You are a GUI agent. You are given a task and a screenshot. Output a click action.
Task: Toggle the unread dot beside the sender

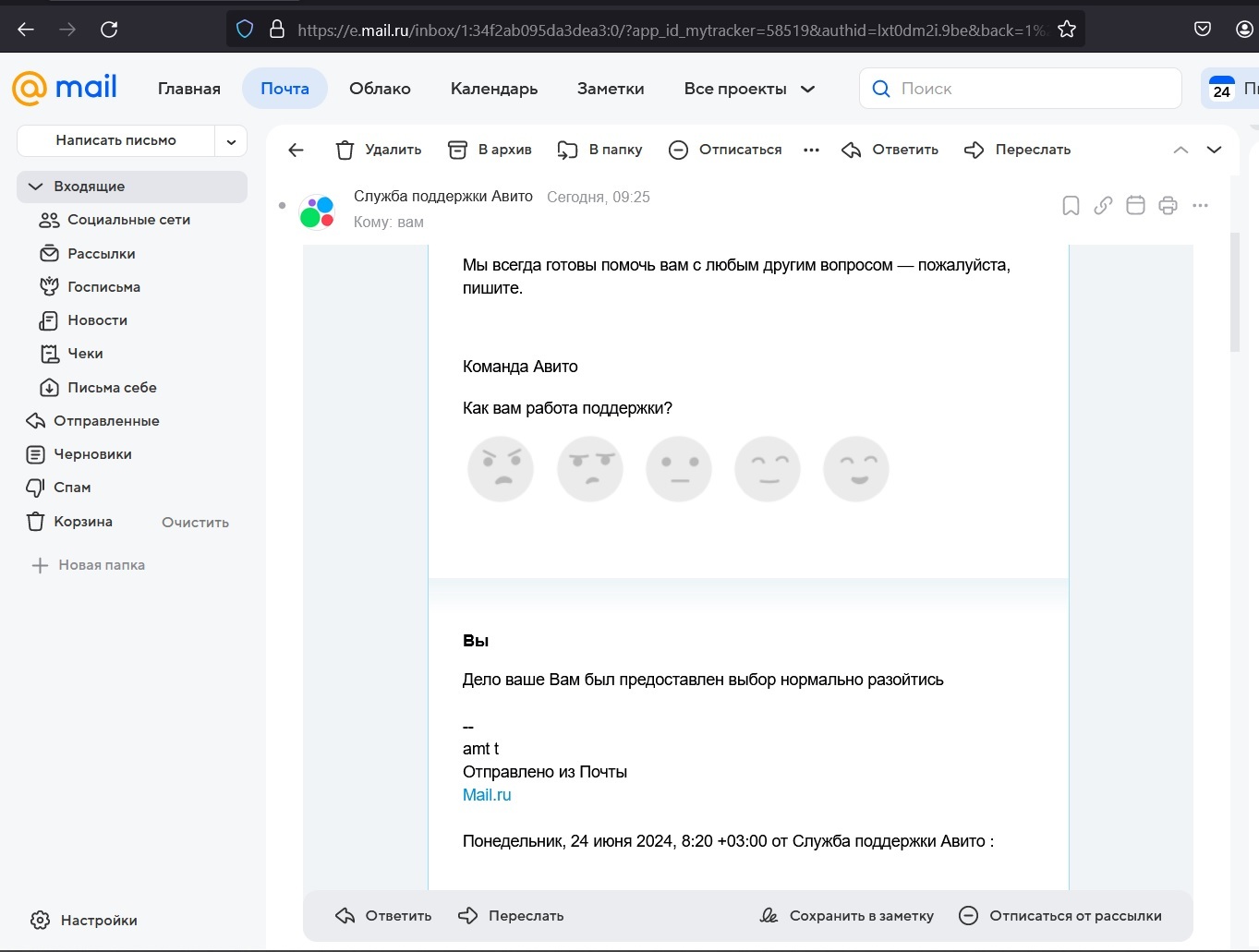(282, 205)
